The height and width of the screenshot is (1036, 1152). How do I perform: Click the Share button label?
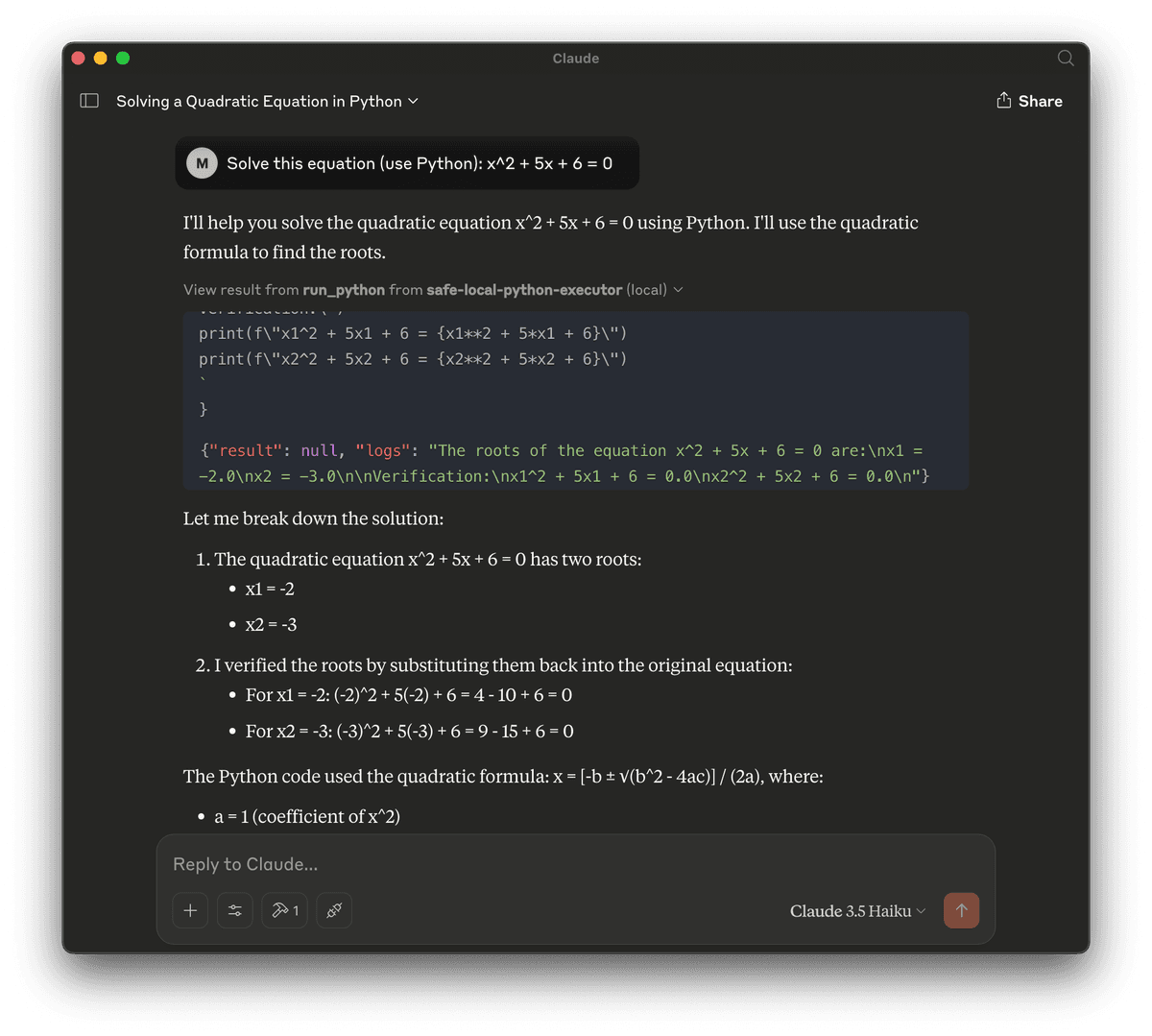1041,101
